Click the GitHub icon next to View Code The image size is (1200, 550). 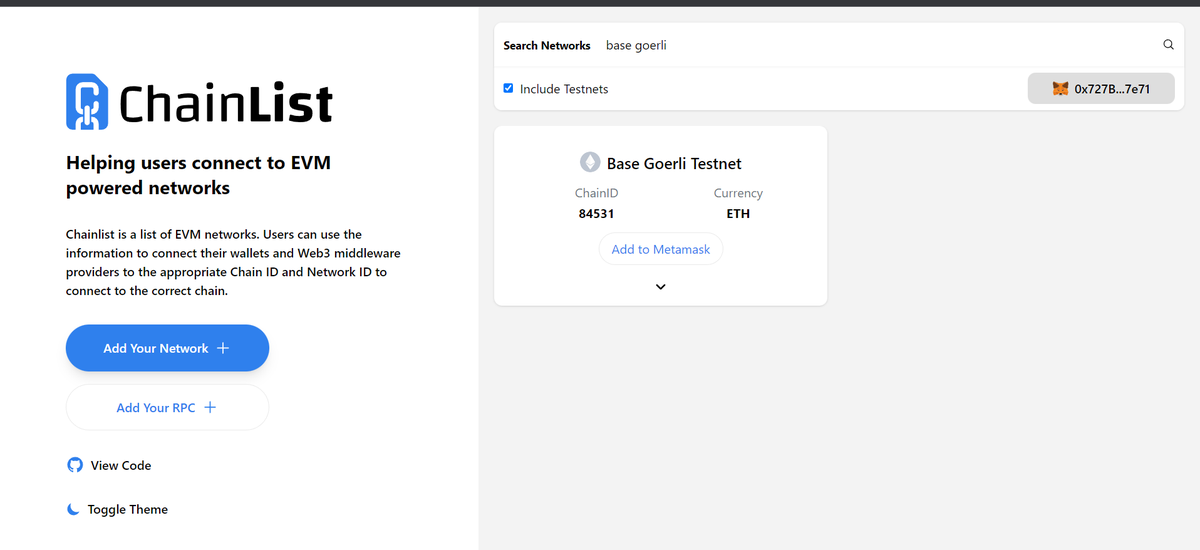coord(74,465)
